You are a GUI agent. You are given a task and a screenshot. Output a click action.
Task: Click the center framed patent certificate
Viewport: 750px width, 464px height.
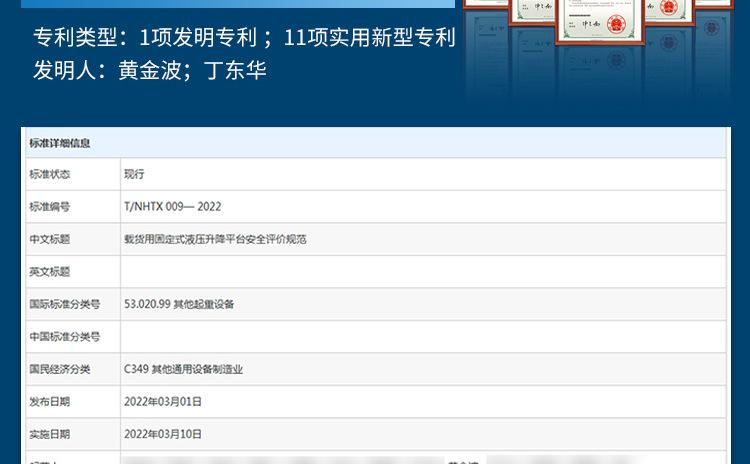600,20
